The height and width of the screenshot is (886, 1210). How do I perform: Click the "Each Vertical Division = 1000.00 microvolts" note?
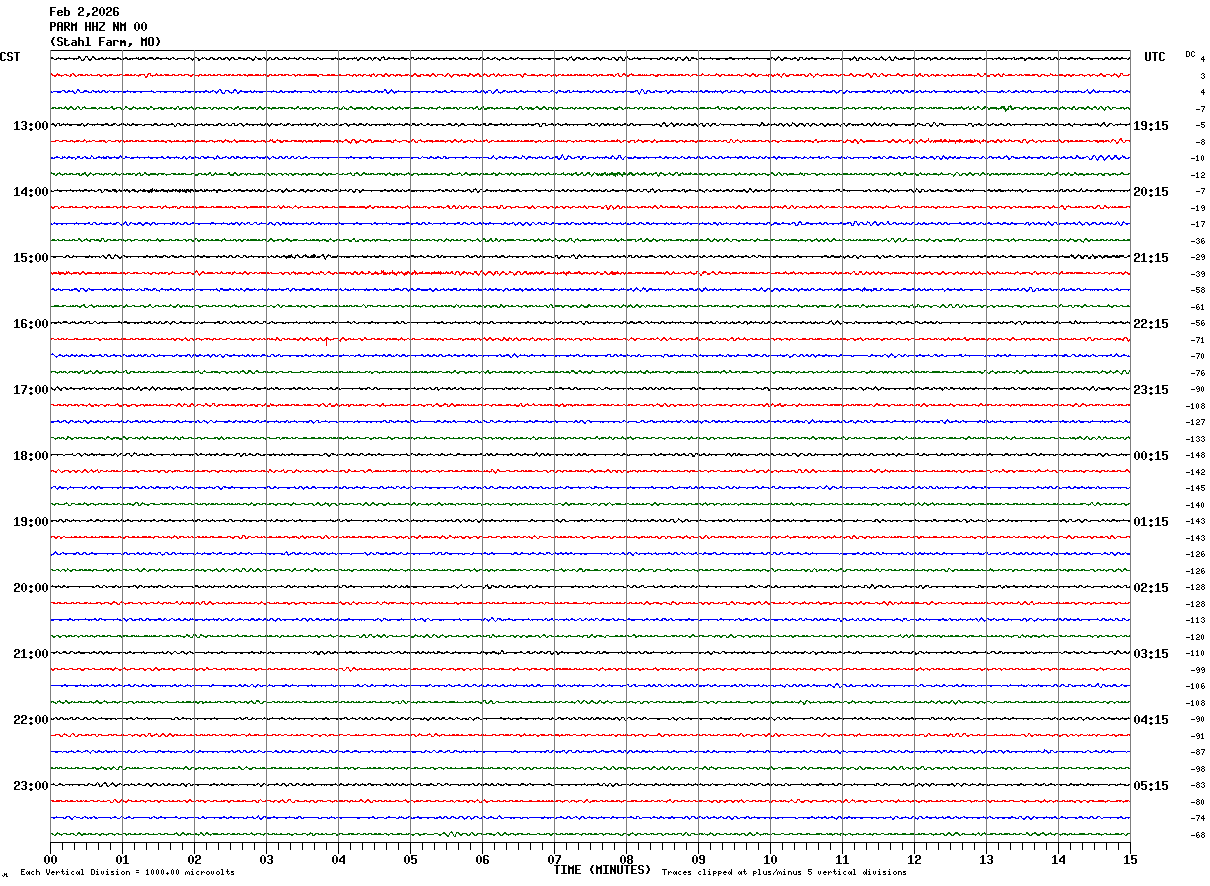pyautogui.click(x=127, y=873)
